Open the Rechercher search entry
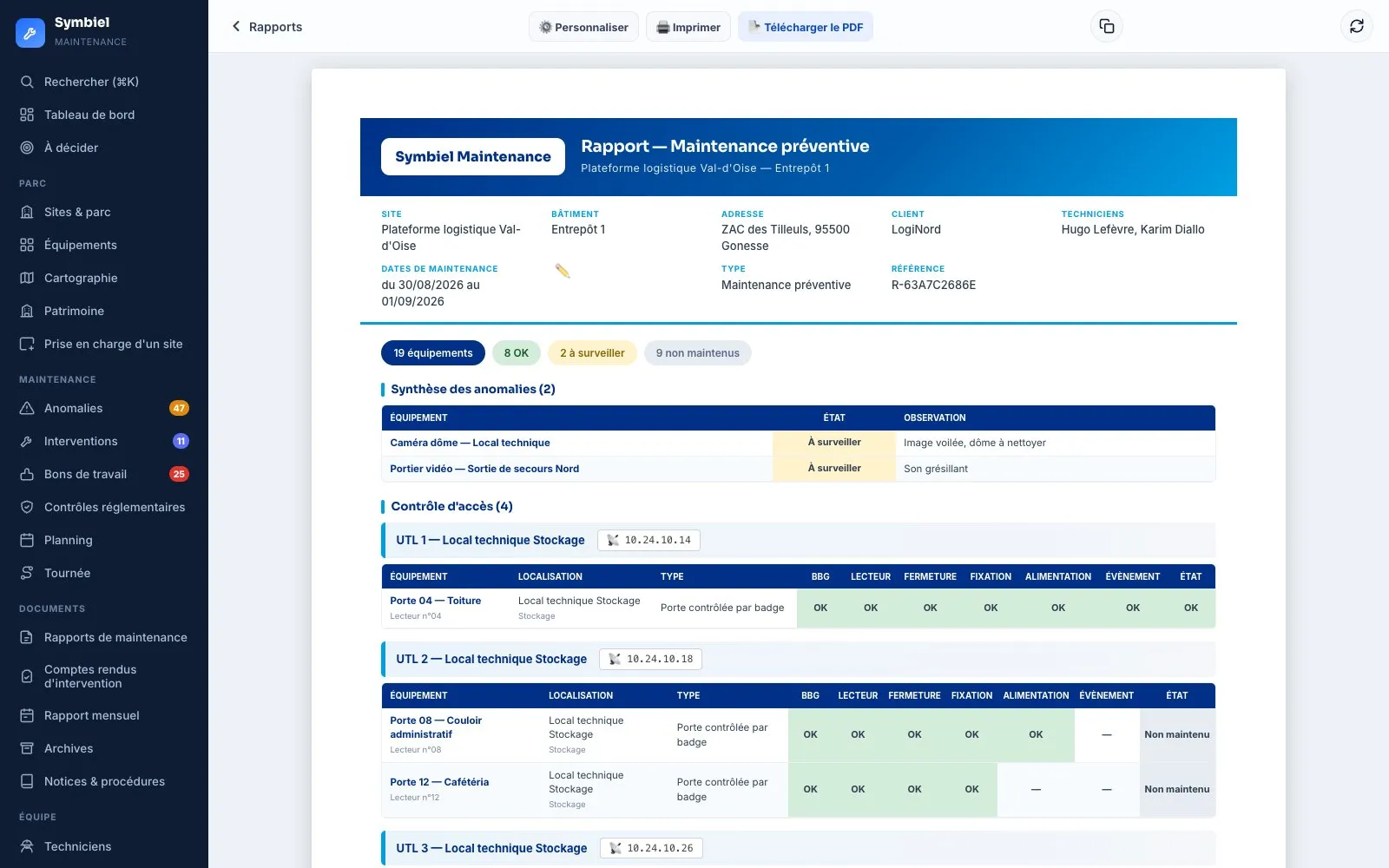This screenshot has width=1389, height=868. click(x=104, y=82)
